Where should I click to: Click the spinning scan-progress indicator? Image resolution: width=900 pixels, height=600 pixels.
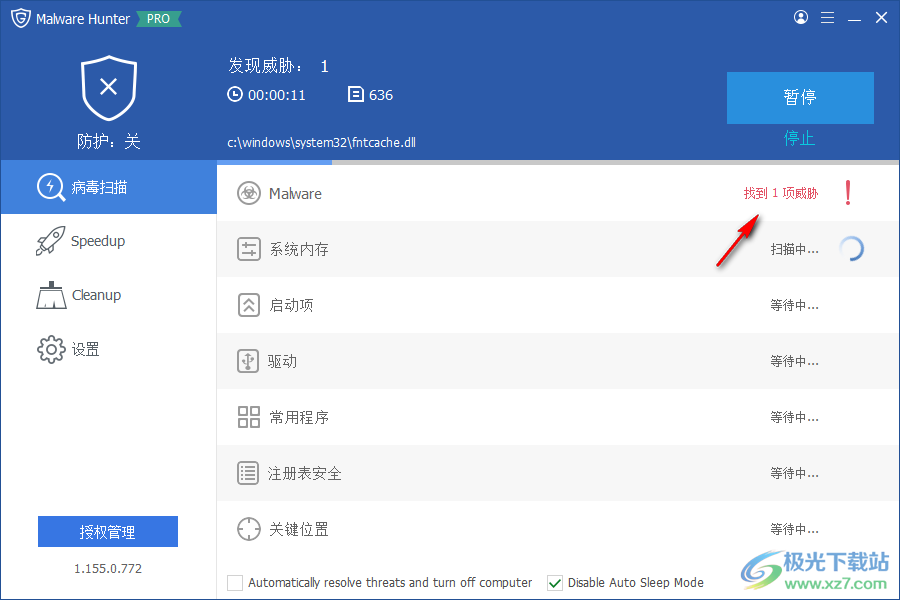tap(852, 249)
